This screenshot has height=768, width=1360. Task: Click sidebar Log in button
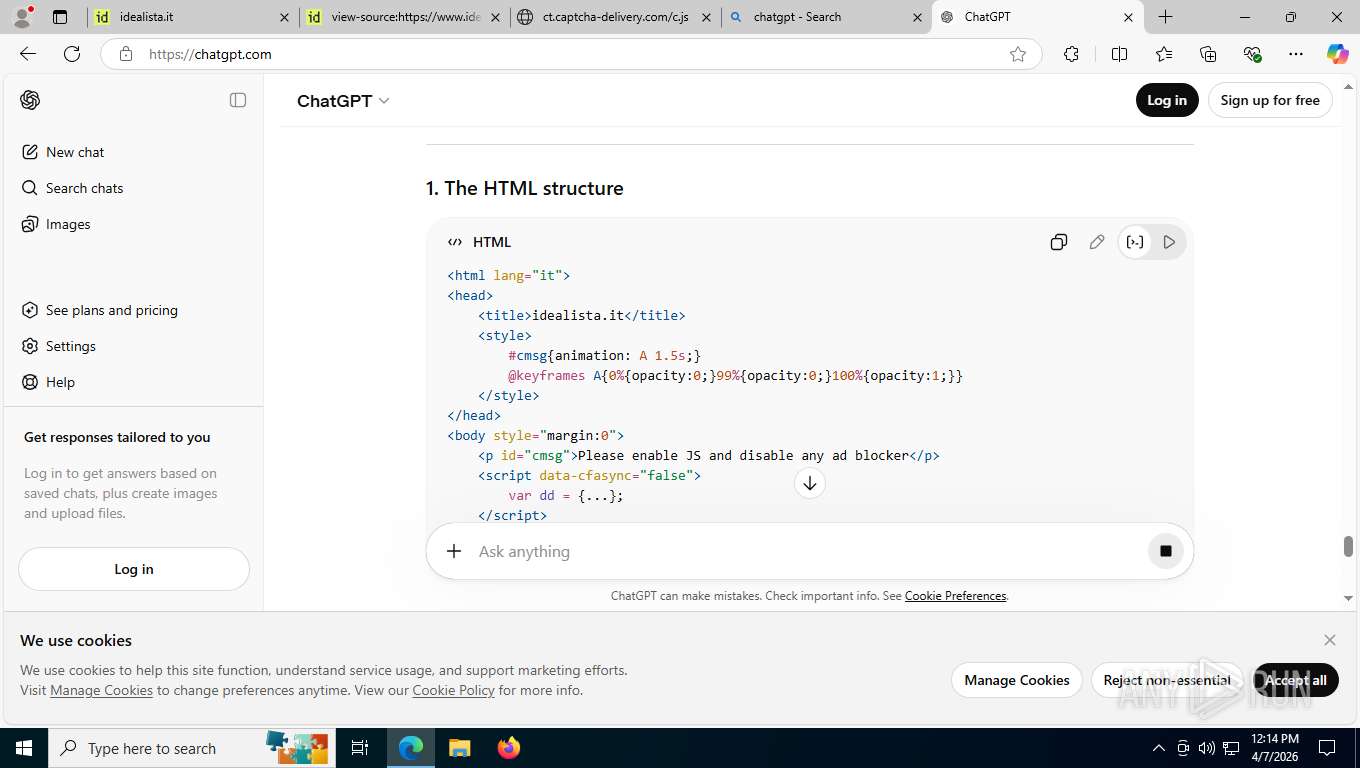click(134, 569)
